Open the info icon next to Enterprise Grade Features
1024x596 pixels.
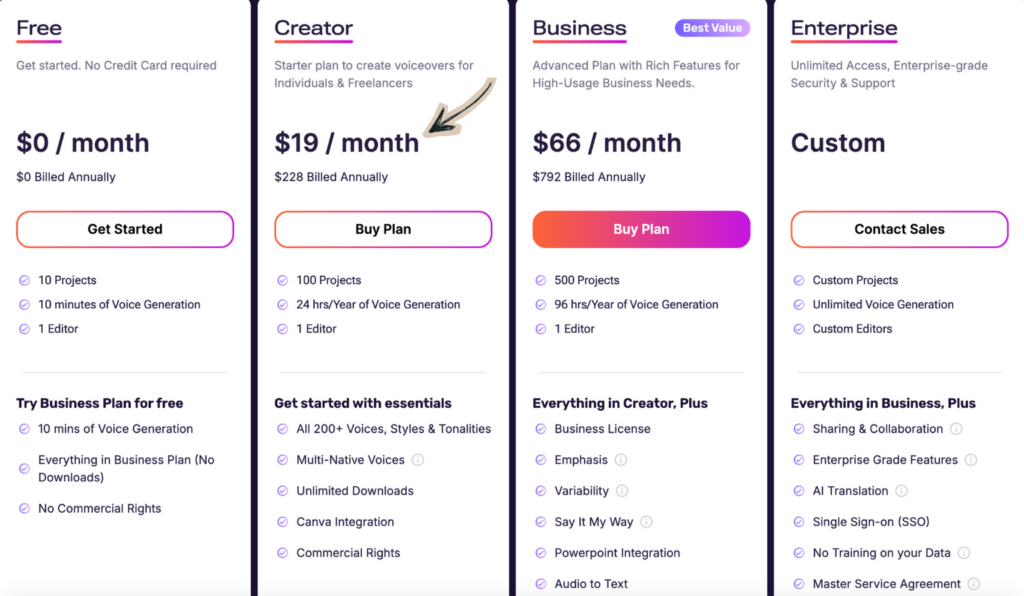click(x=970, y=460)
